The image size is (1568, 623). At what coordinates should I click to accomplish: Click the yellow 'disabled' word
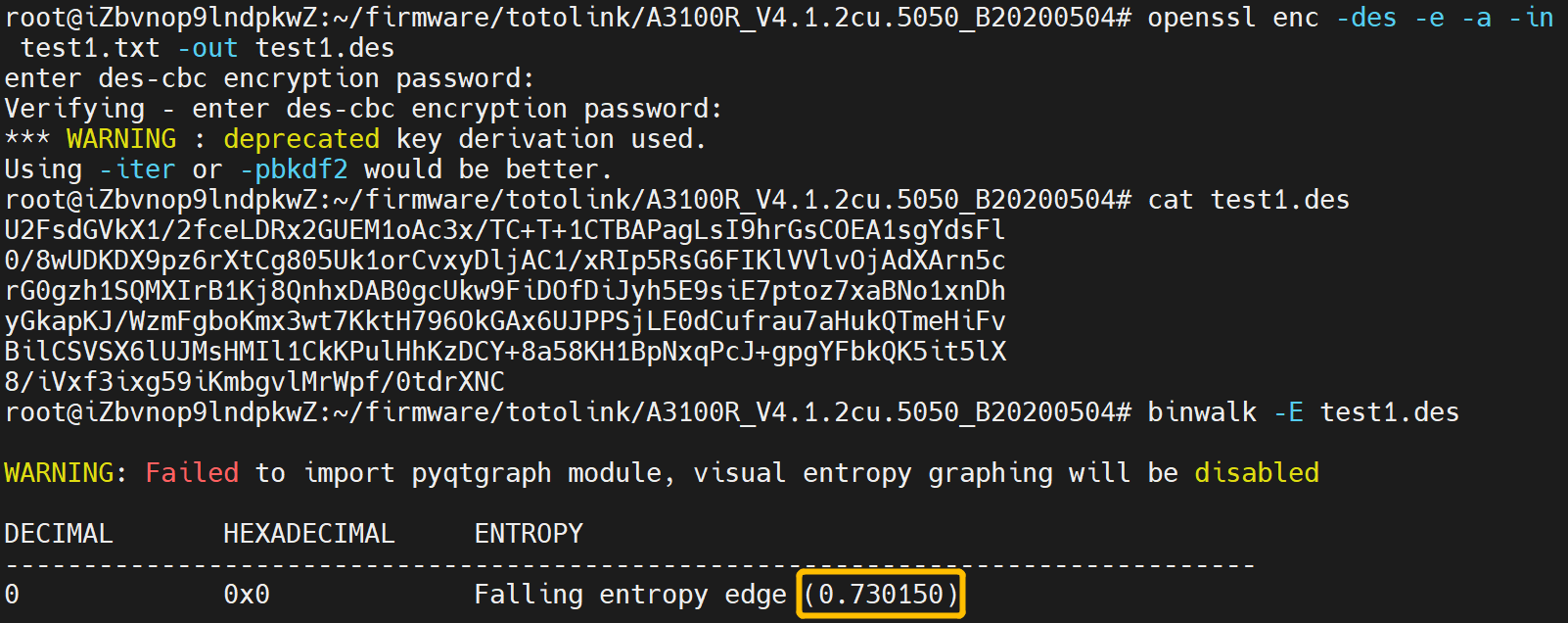1257,473
